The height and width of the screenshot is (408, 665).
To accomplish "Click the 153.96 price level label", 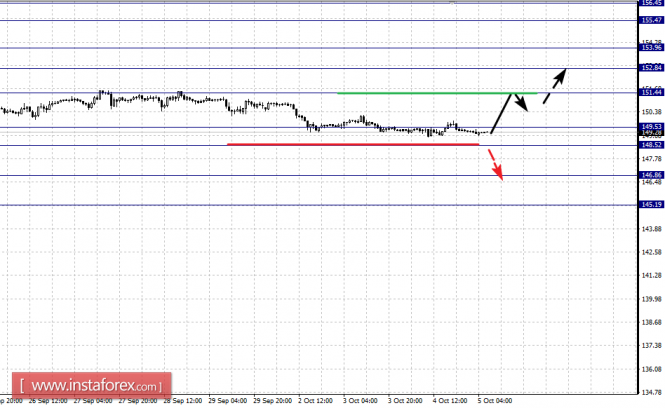I will click(651, 47).
